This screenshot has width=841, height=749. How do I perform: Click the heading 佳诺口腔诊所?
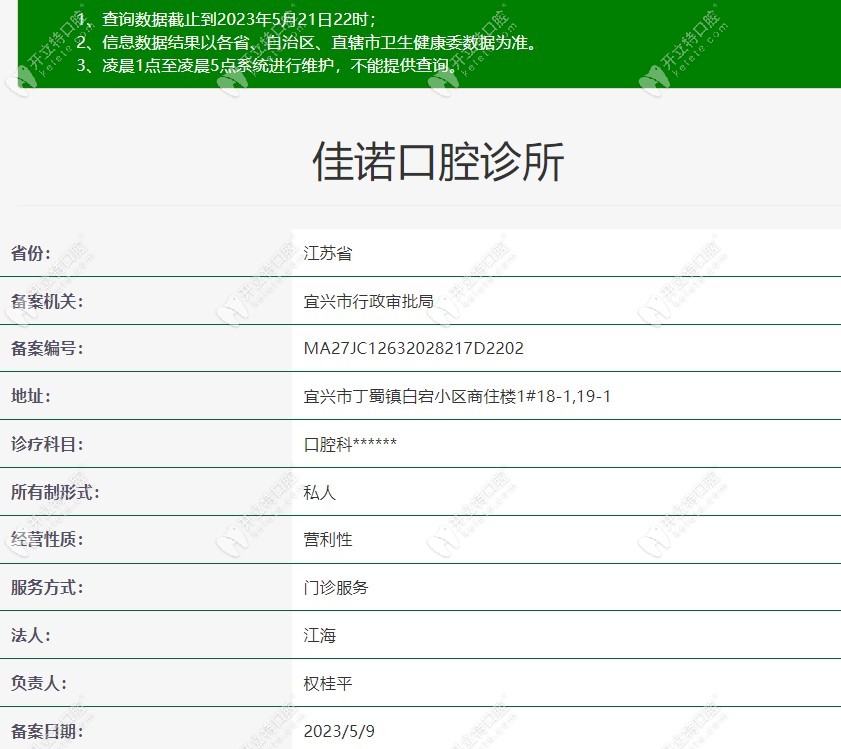(x=438, y=161)
